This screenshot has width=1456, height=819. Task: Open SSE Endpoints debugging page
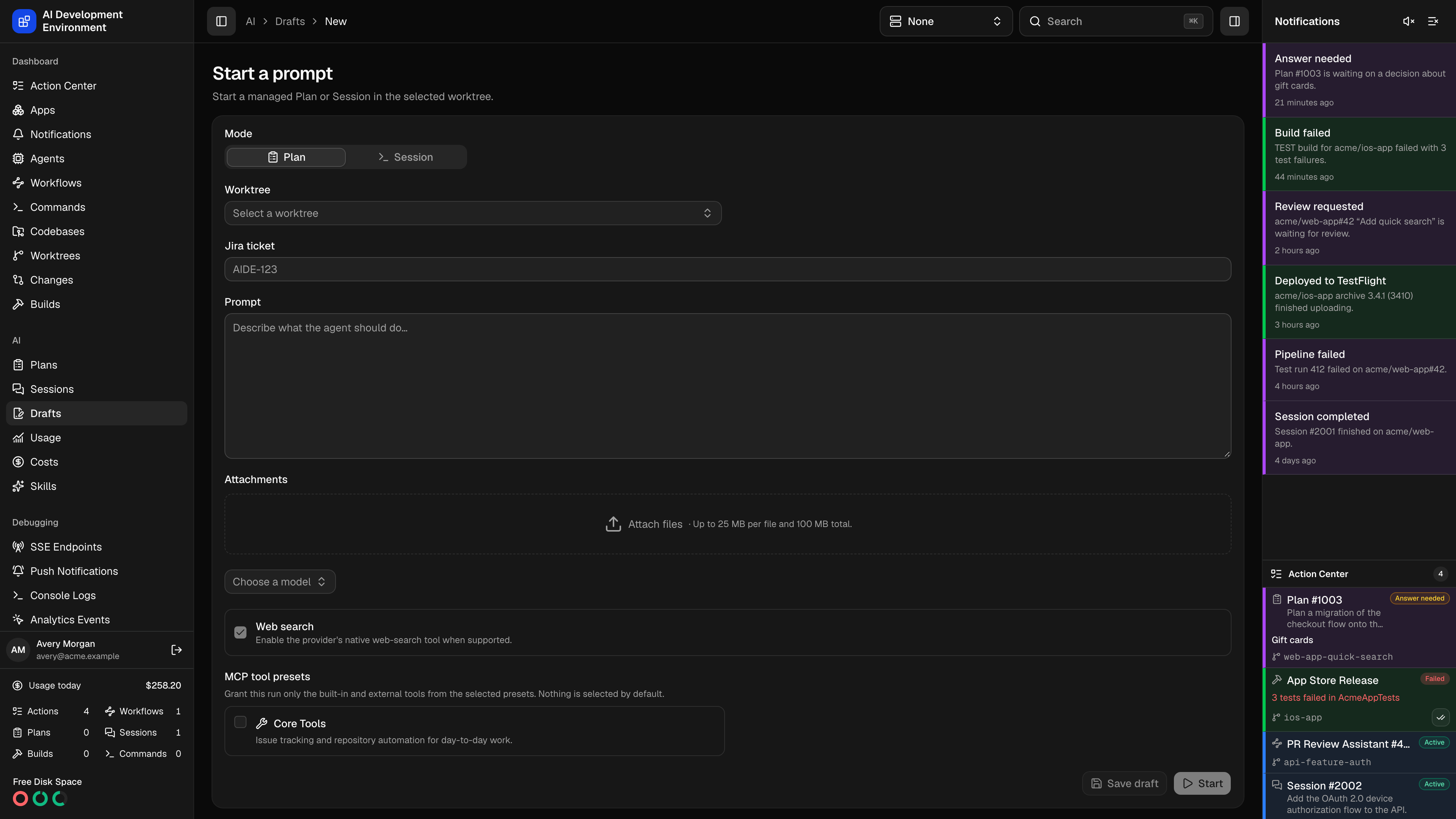tap(97, 547)
